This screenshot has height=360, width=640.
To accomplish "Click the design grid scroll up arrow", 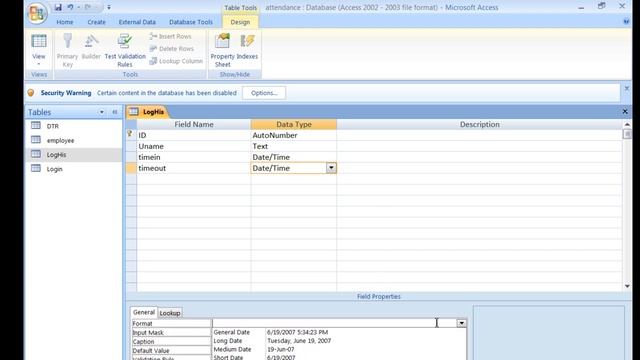I will [x=627, y=124].
